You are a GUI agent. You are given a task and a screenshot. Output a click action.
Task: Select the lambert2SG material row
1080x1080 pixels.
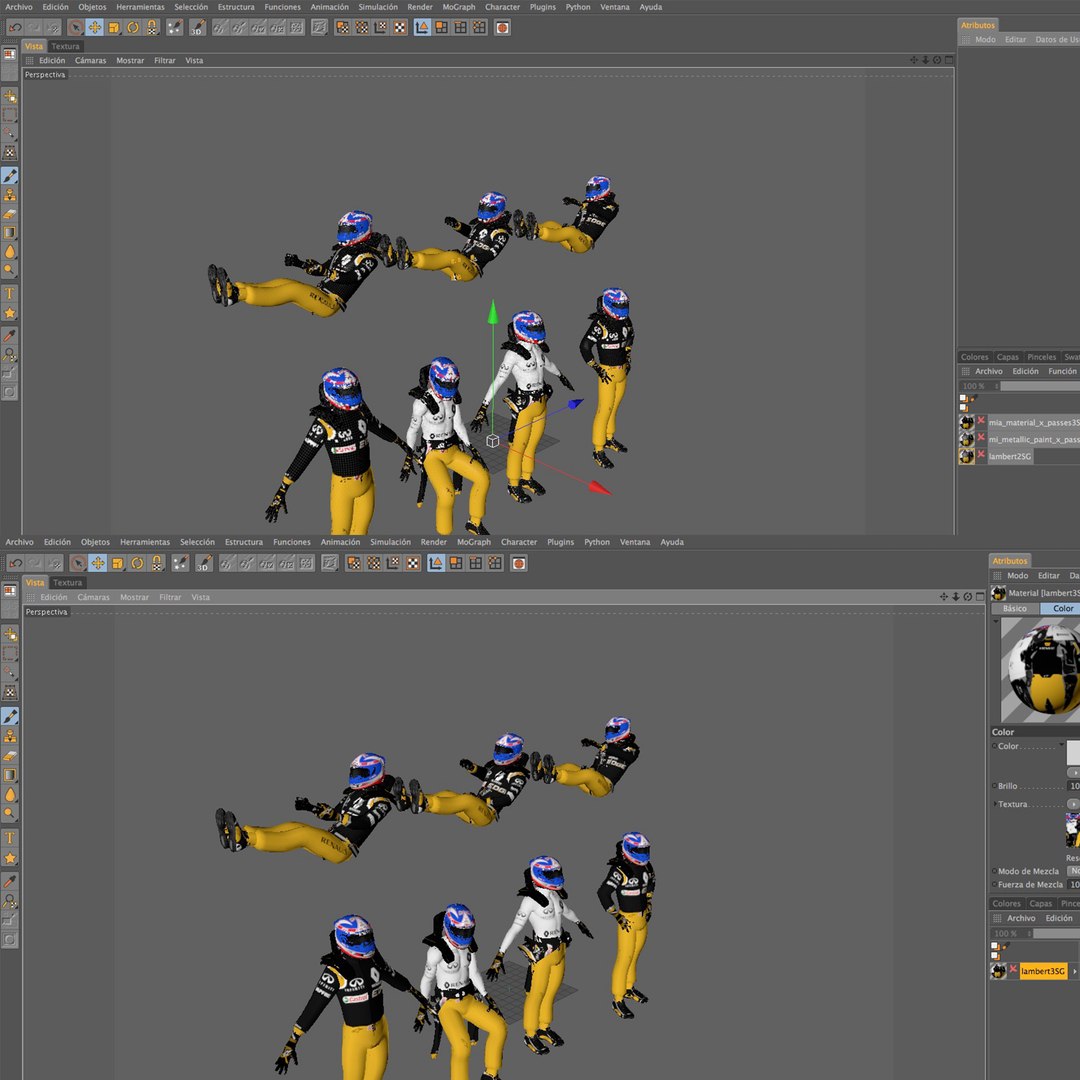tap(1009, 456)
